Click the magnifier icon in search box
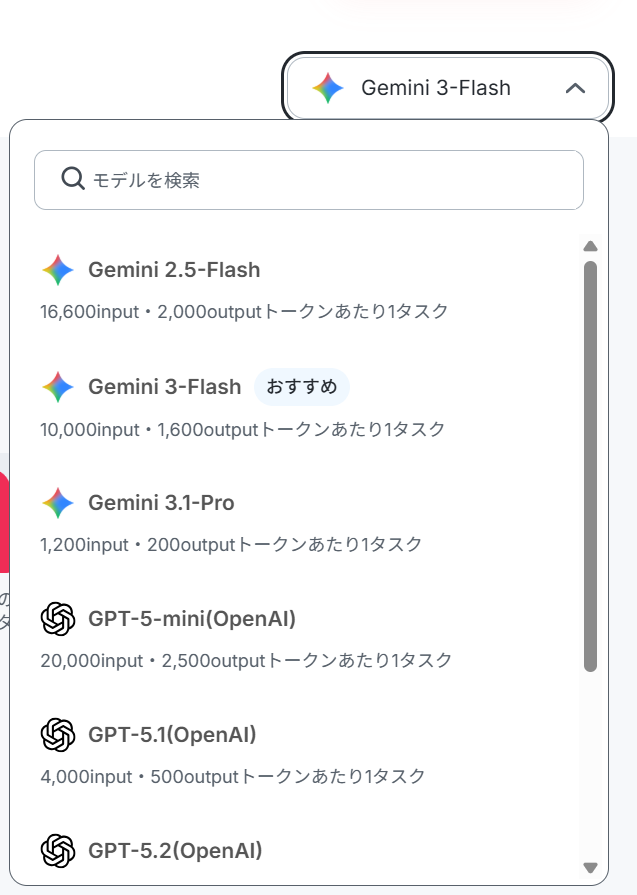The width and height of the screenshot is (637, 895). tap(73, 179)
